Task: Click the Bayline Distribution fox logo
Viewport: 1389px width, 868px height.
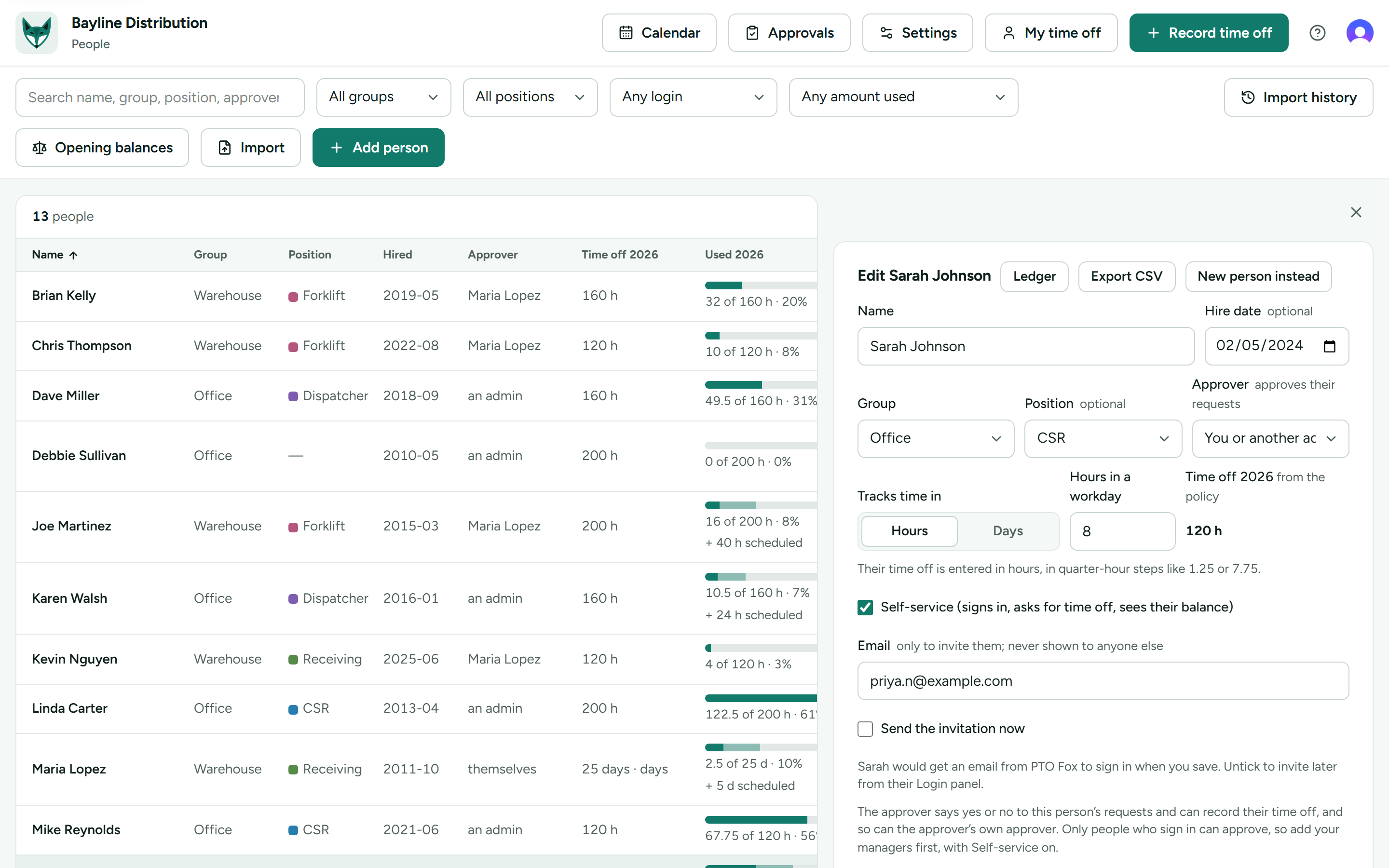Action: 37,33
